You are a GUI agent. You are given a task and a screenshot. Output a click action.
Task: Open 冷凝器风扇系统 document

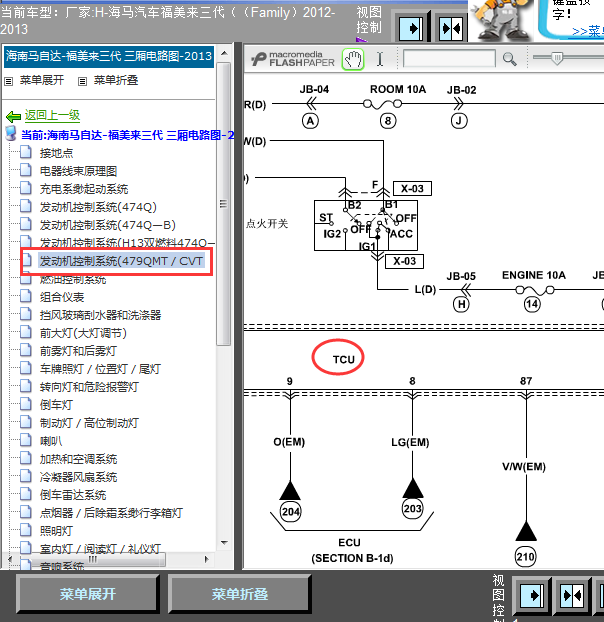[x=78, y=477]
